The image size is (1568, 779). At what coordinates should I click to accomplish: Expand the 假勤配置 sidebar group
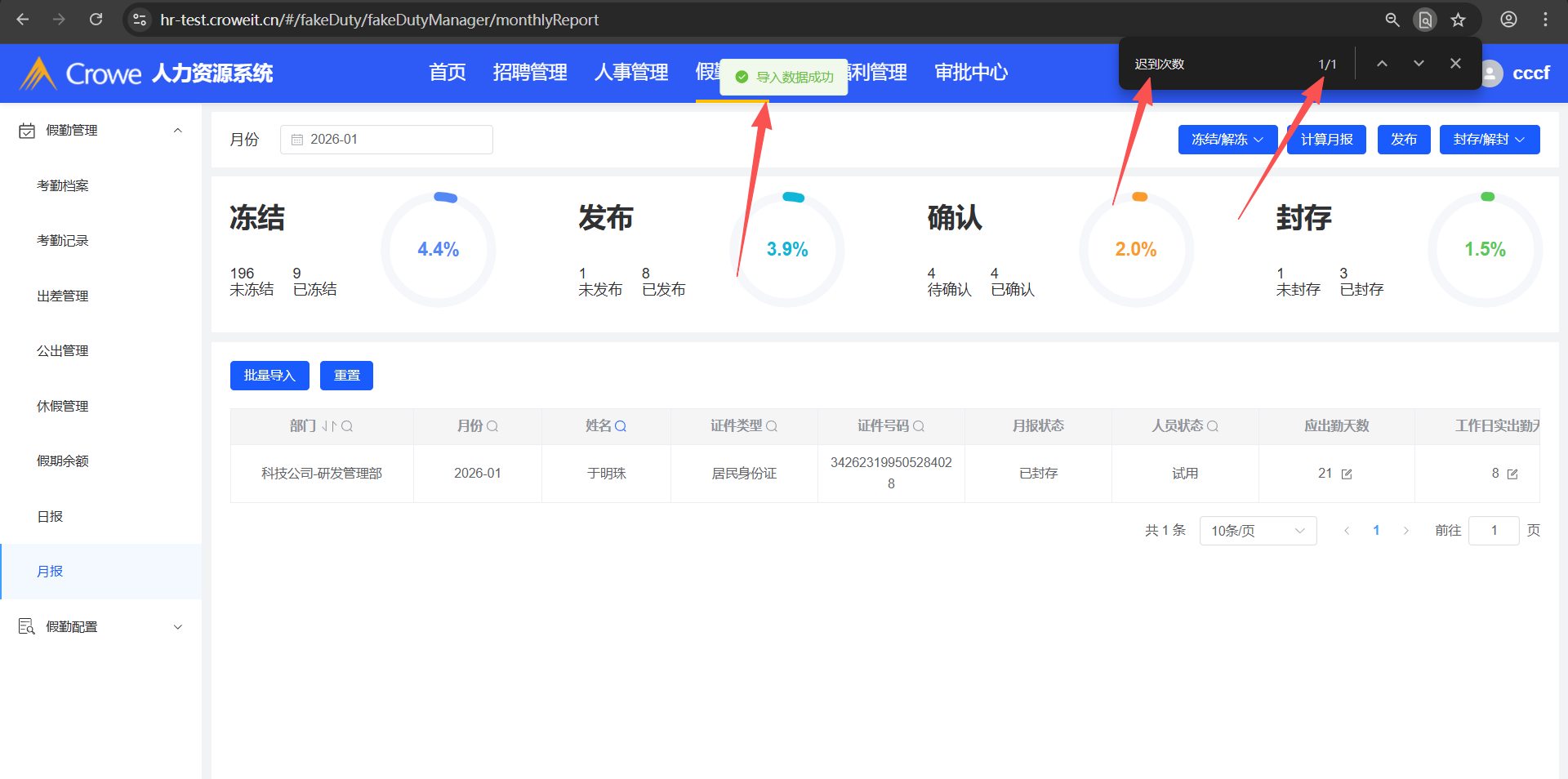point(178,626)
